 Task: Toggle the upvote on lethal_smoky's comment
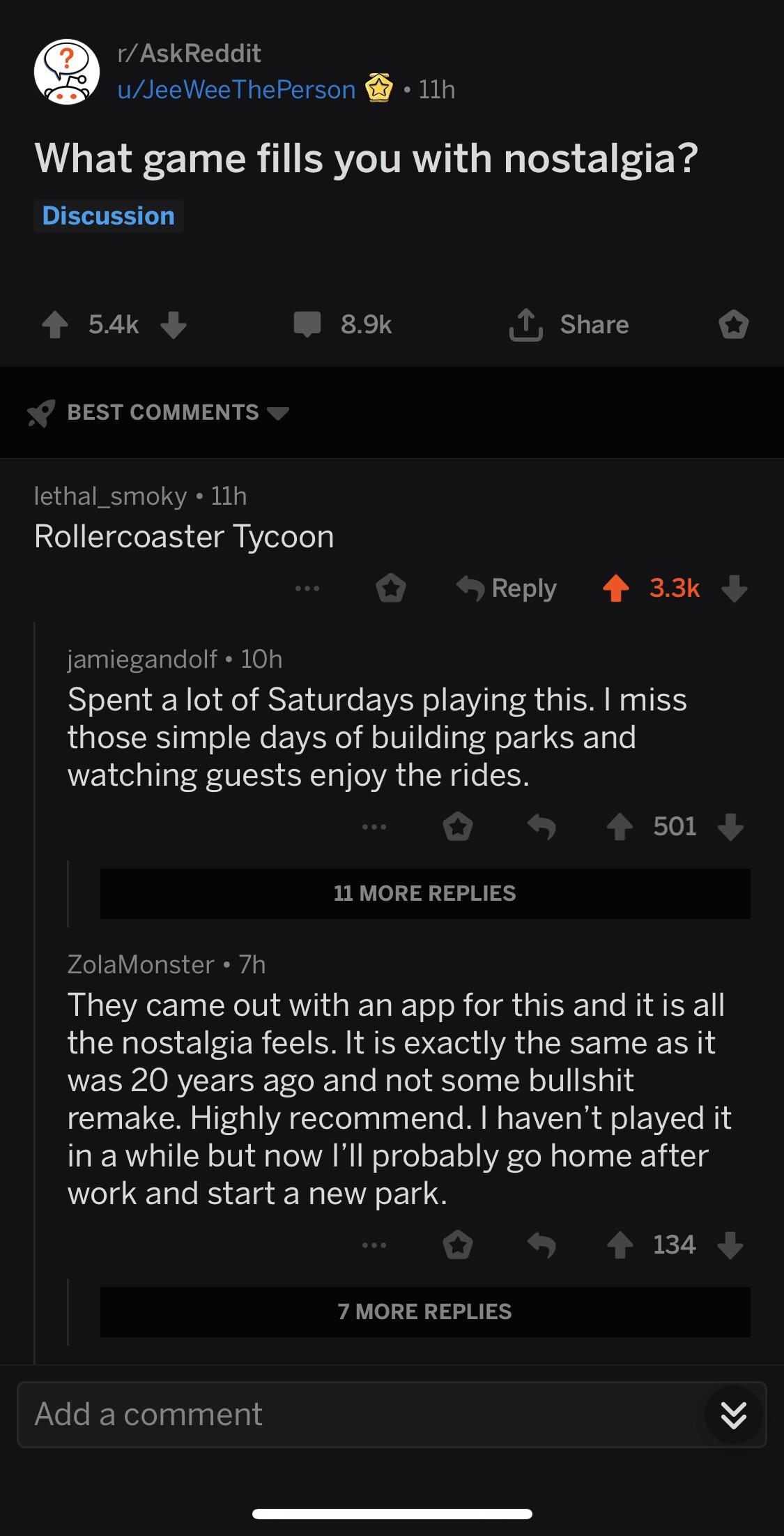point(615,588)
